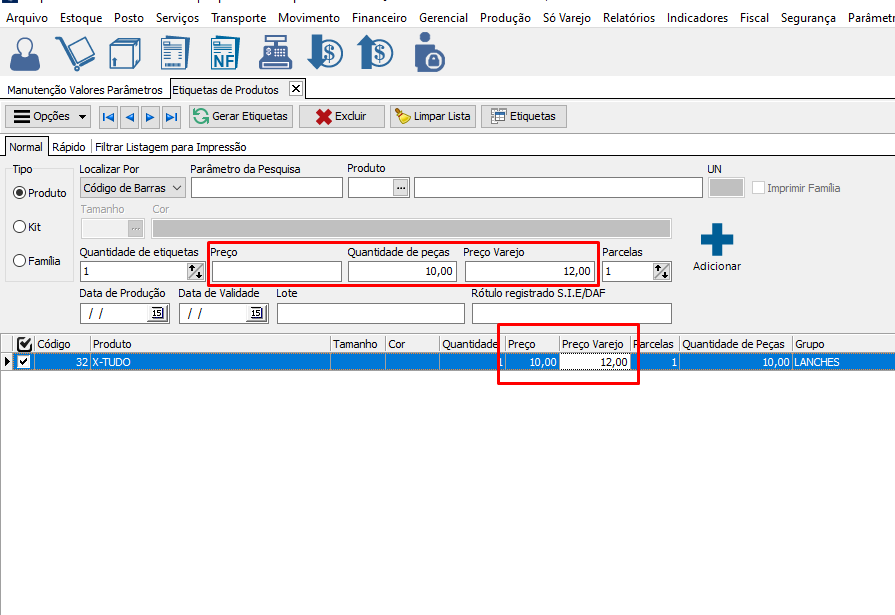Click the money up-arrow receivables icon
Viewport: 895px width, 615px height.
pyautogui.click(x=375, y=53)
